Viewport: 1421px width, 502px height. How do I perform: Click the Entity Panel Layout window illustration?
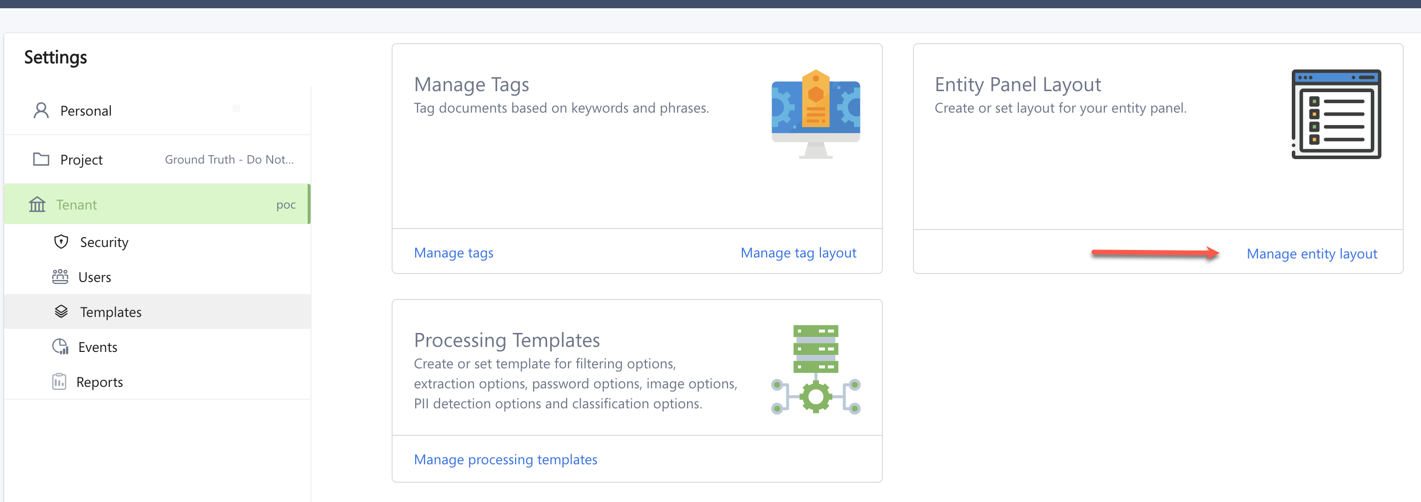coord(1336,114)
